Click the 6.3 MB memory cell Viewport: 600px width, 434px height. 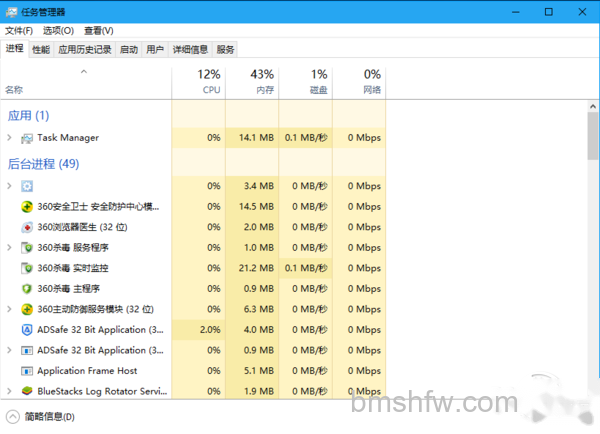pyautogui.click(x=252, y=309)
